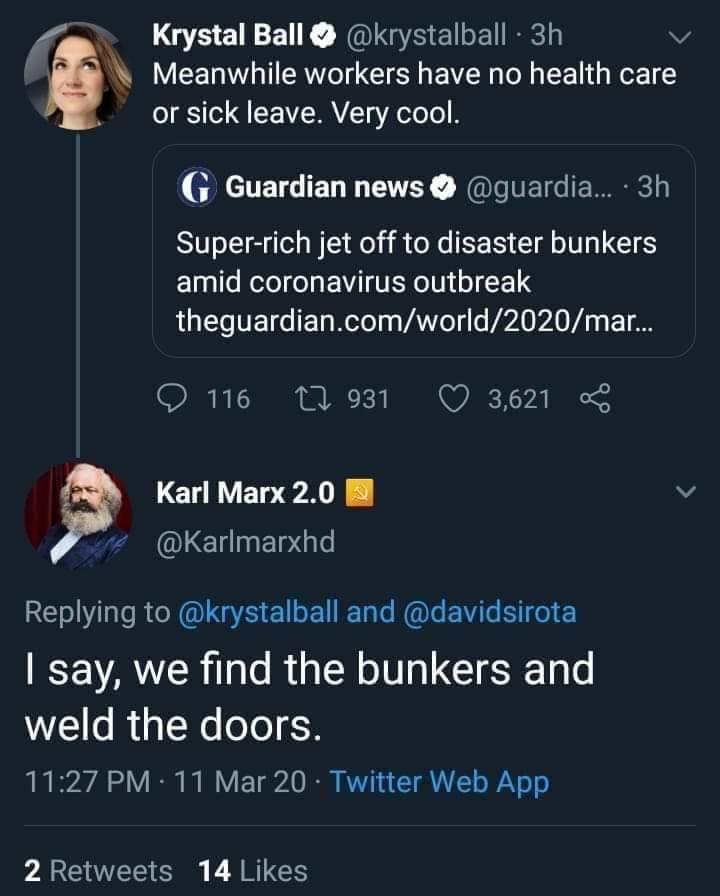This screenshot has width=720, height=896.
Task: Open the quoted Guardian news tweet headline
Action: pyautogui.click(x=416, y=260)
